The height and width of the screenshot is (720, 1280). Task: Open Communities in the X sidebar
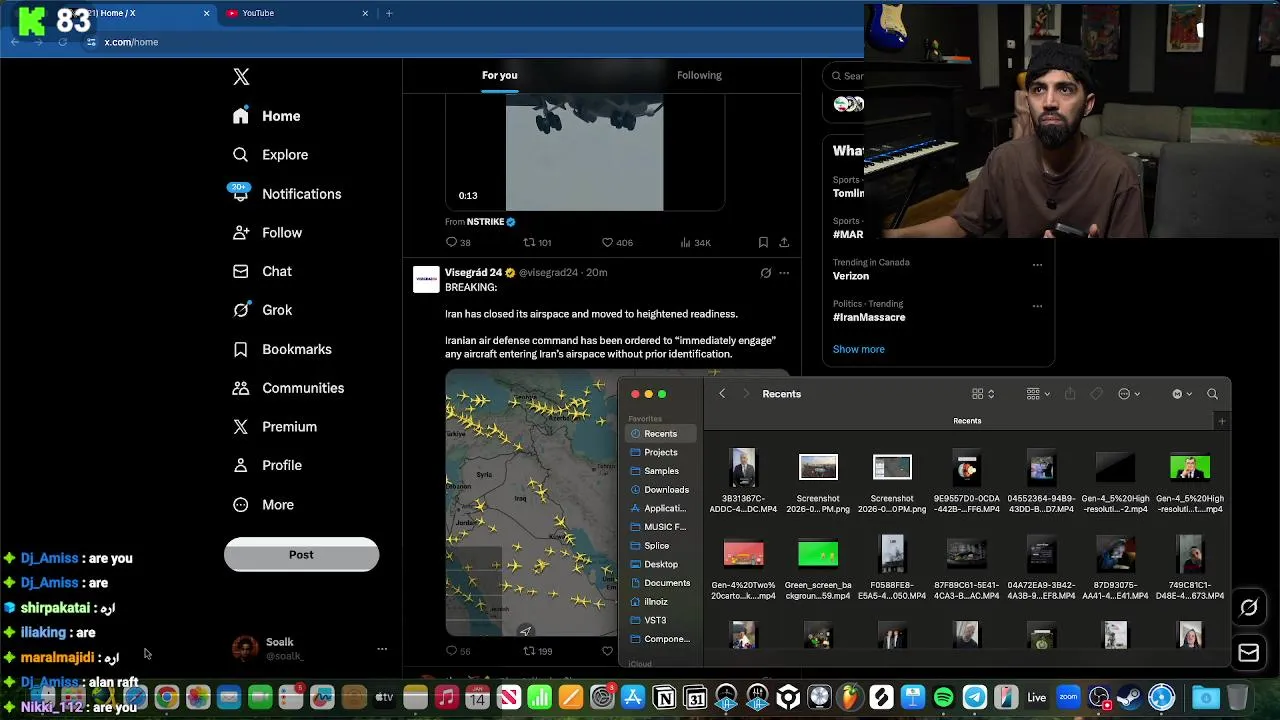(288, 388)
